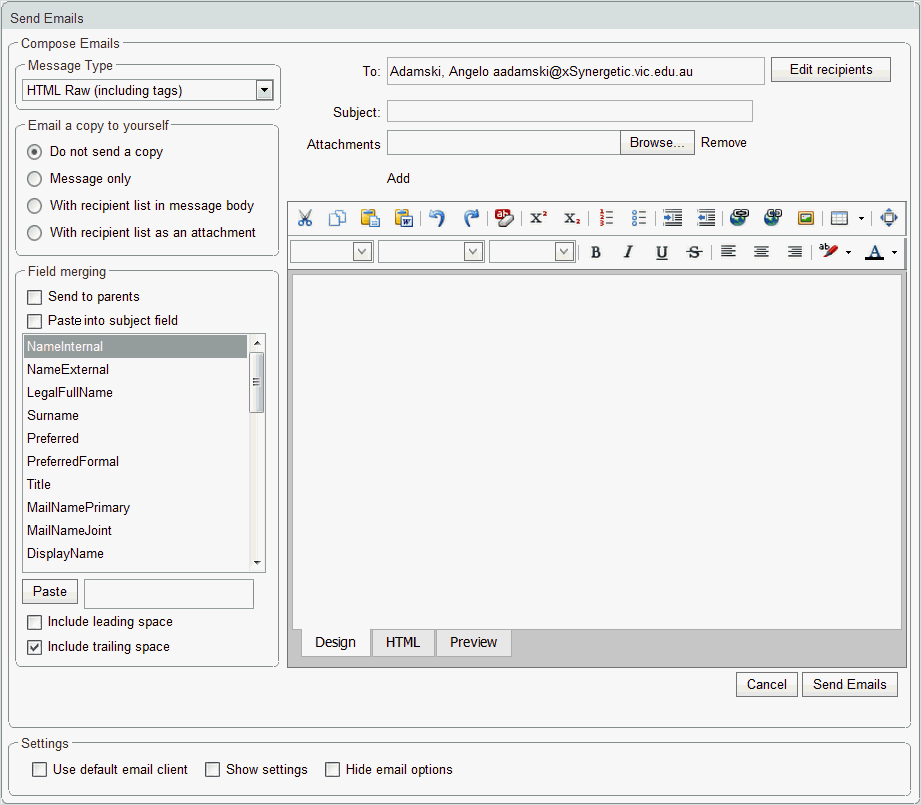Viewport: 921px width, 805px height.
Task: Insert a bulleted list
Action: [639, 218]
